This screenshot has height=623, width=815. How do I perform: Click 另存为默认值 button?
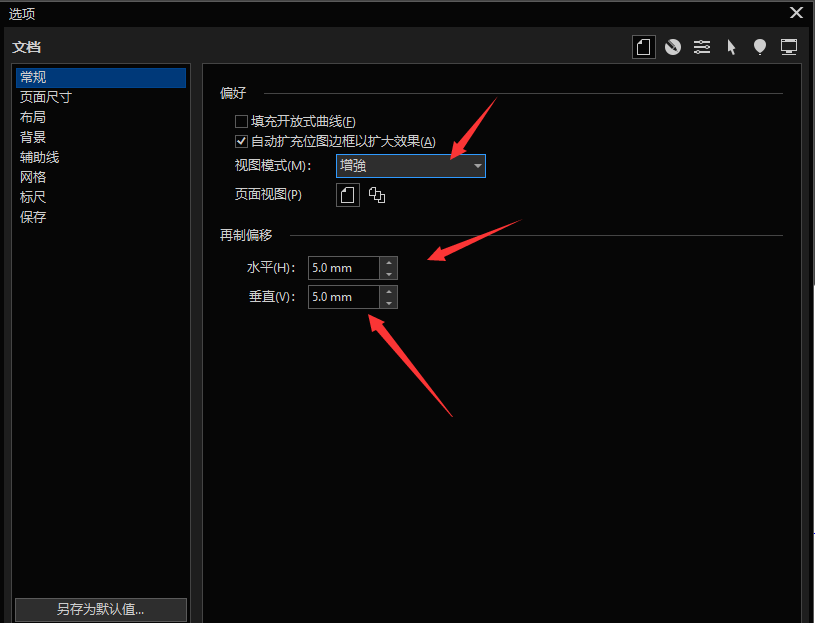coord(101,609)
